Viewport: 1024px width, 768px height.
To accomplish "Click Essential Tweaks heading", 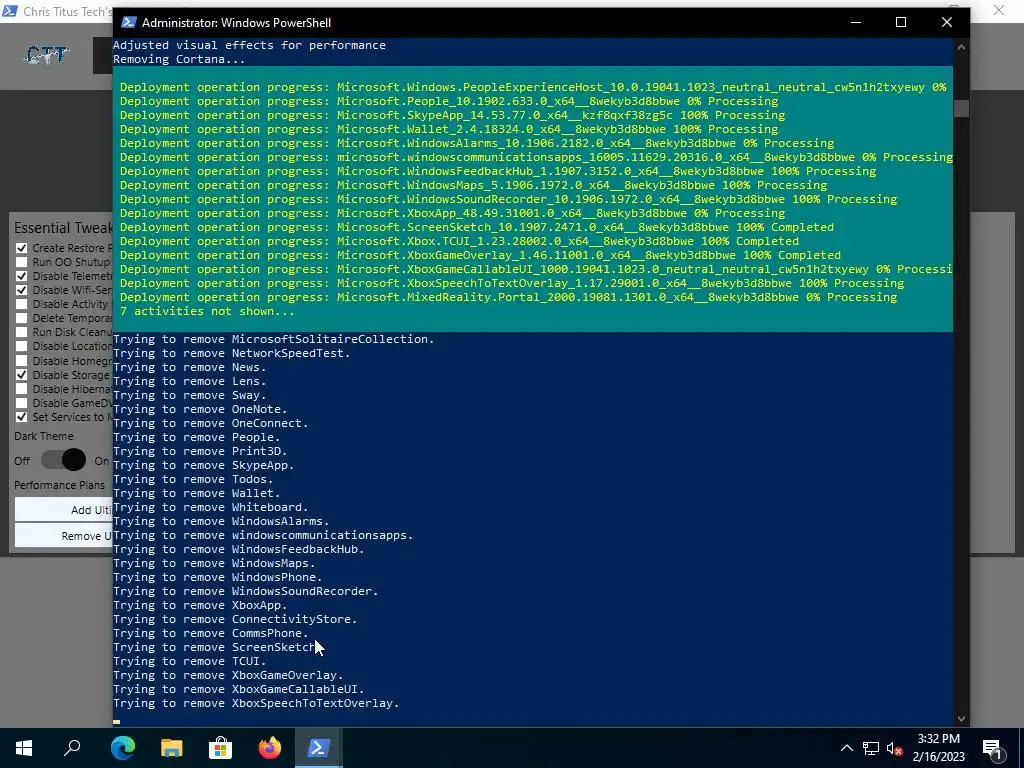I will [63, 228].
